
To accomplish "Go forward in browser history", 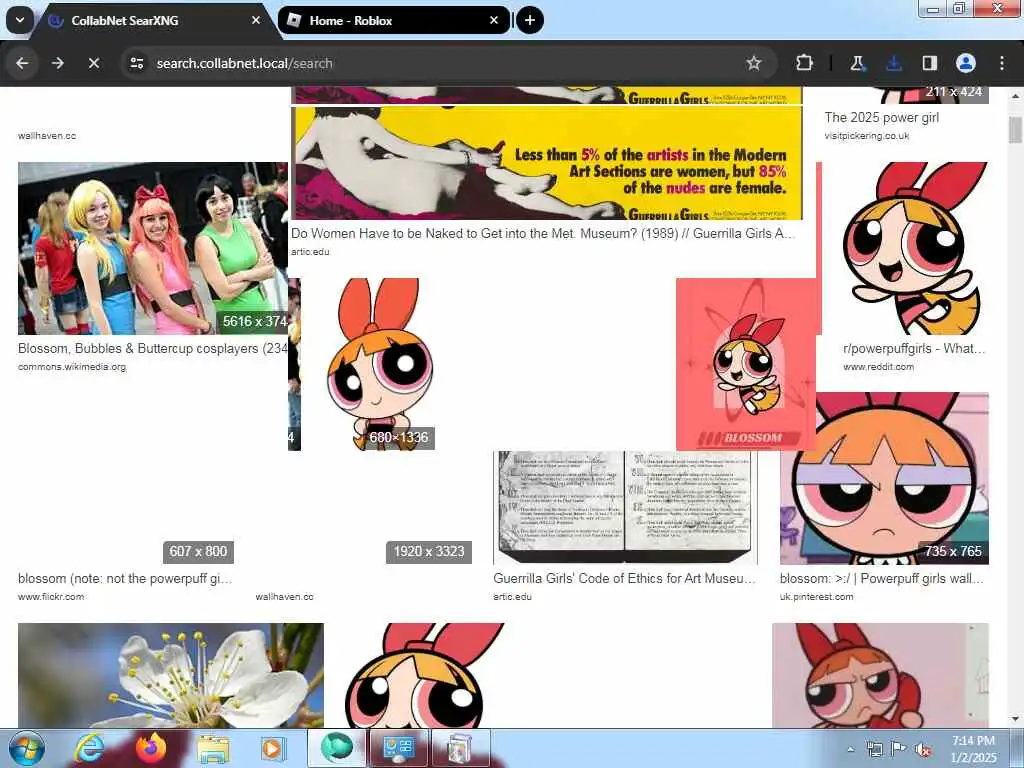I will [58, 63].
